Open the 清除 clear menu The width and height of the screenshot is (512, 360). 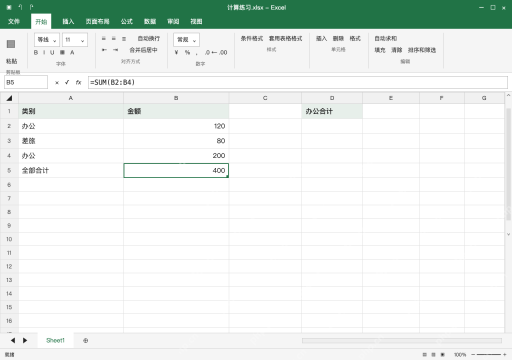[397, 50]
